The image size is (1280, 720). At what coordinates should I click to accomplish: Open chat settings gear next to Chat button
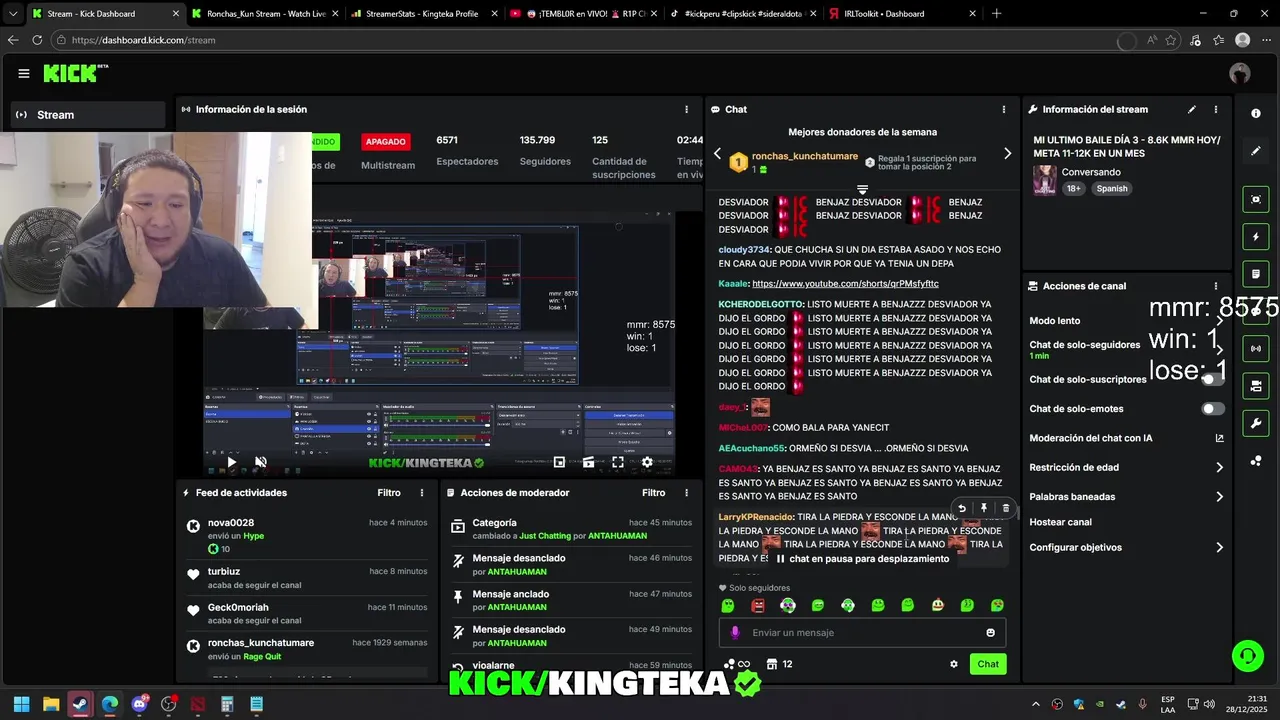coord(953,664)
